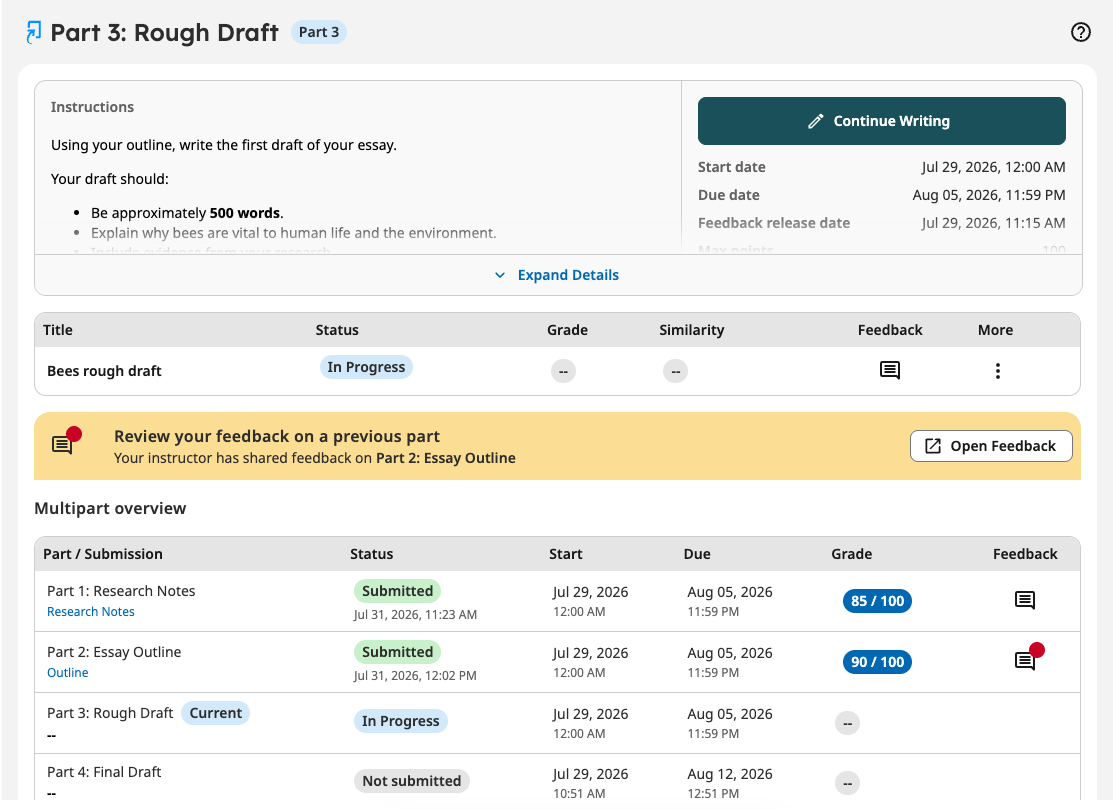
Task: Click the grade dash for Bees rough draft
Action: tap(563, 371)
